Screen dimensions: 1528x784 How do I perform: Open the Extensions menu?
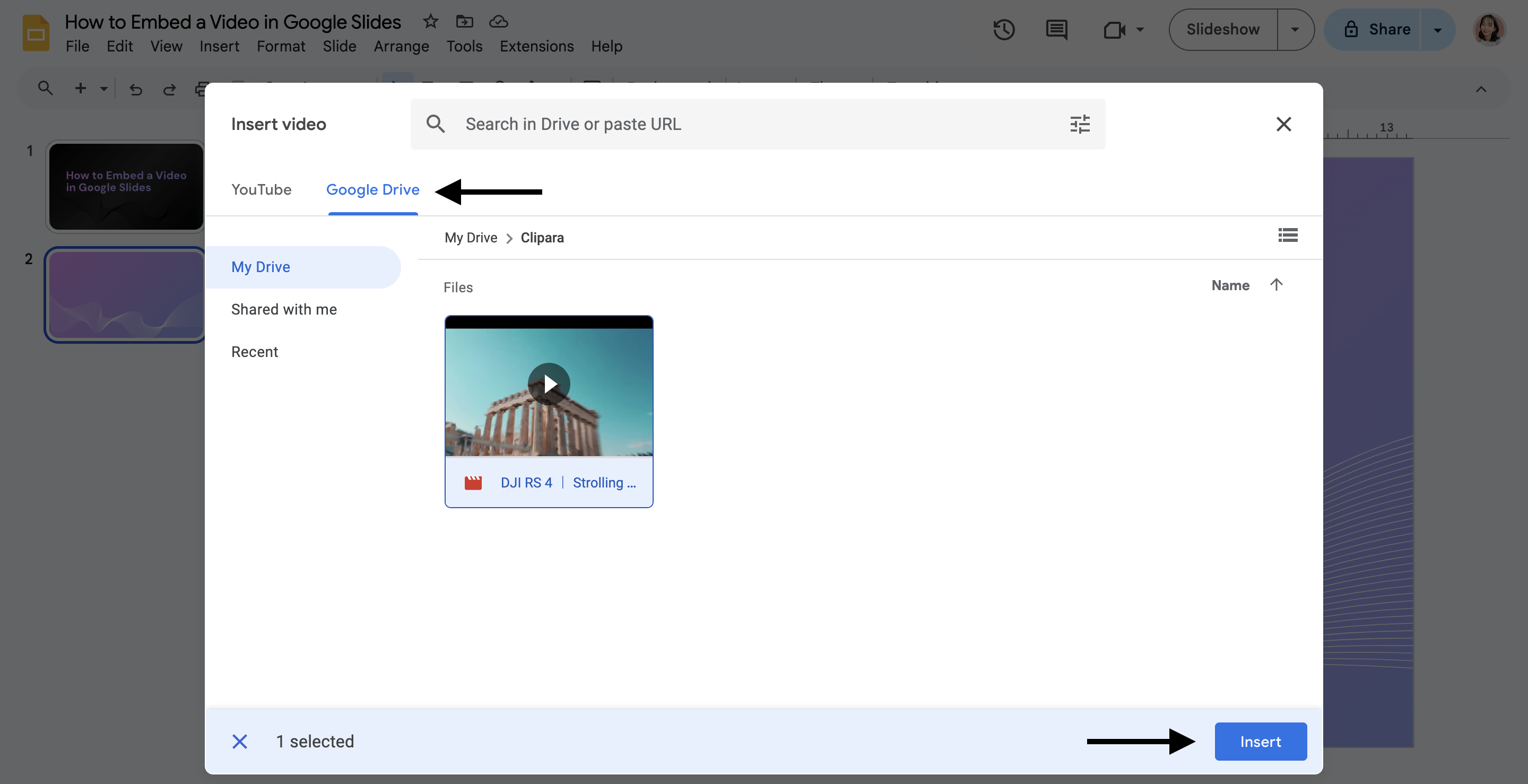tap(536, 46)
